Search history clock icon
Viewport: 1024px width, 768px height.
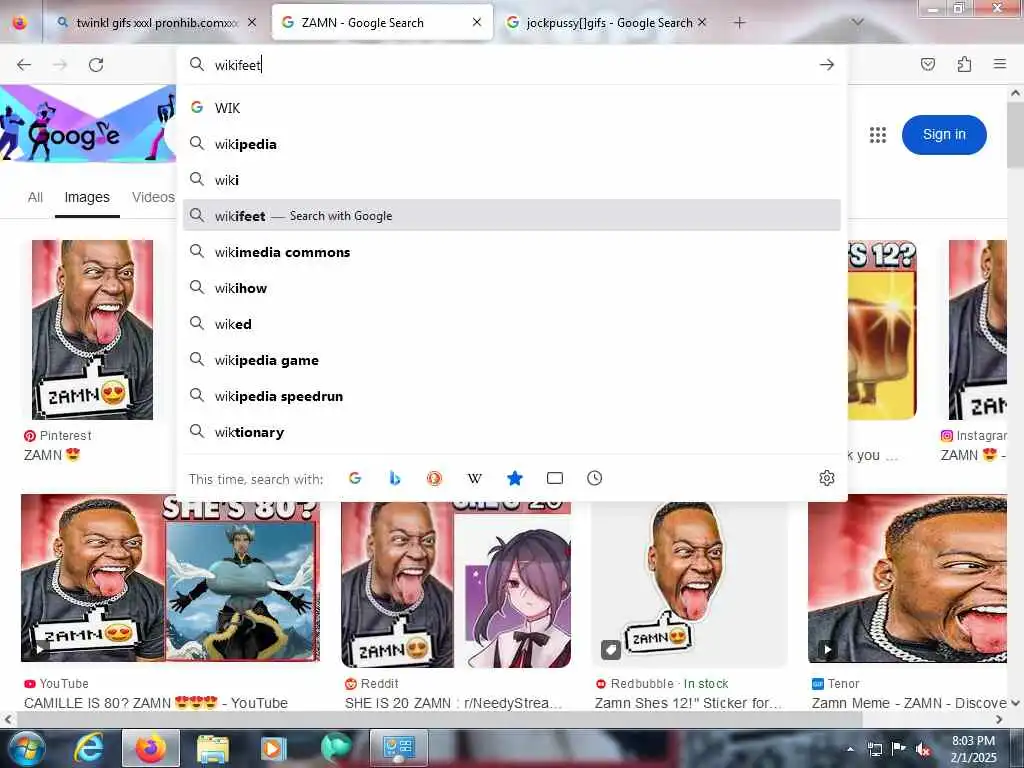tap(594, 478)
